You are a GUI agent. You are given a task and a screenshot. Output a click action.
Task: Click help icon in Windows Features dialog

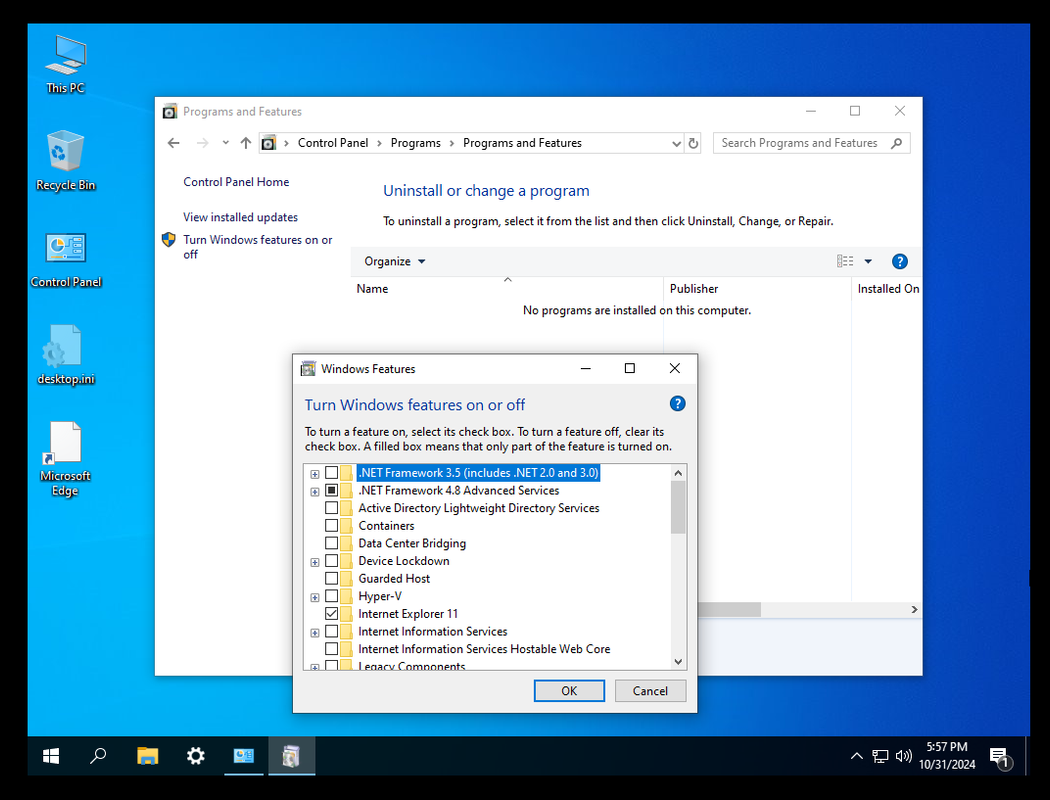[677, 404]
